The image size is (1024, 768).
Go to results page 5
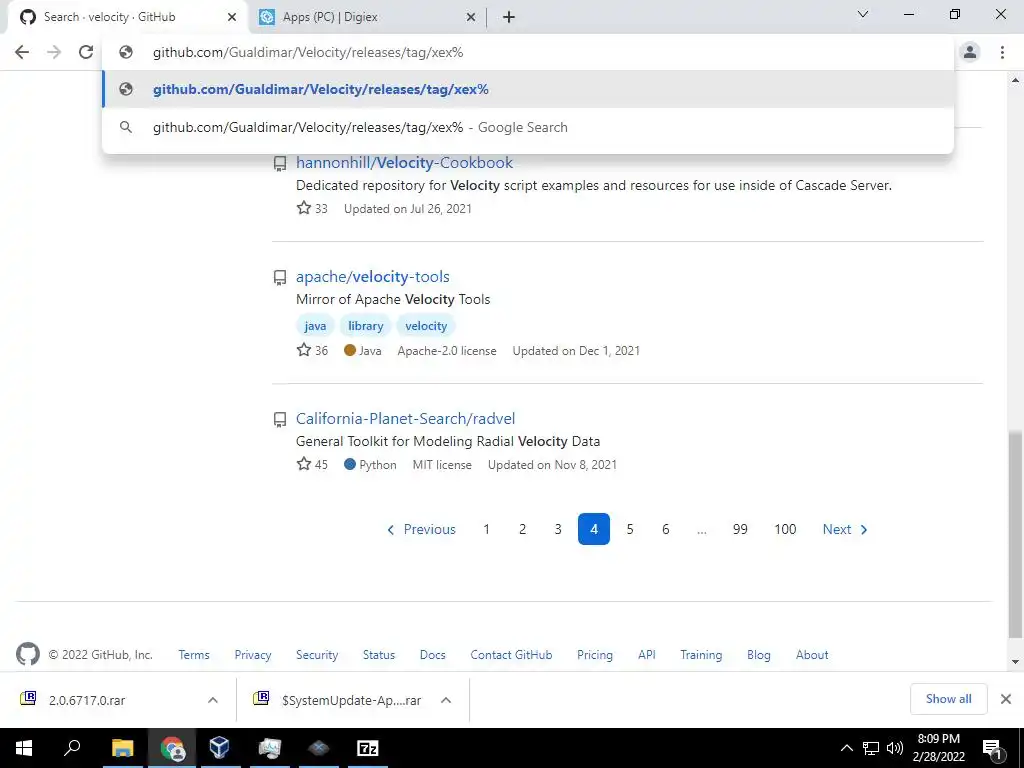[630, 529]
